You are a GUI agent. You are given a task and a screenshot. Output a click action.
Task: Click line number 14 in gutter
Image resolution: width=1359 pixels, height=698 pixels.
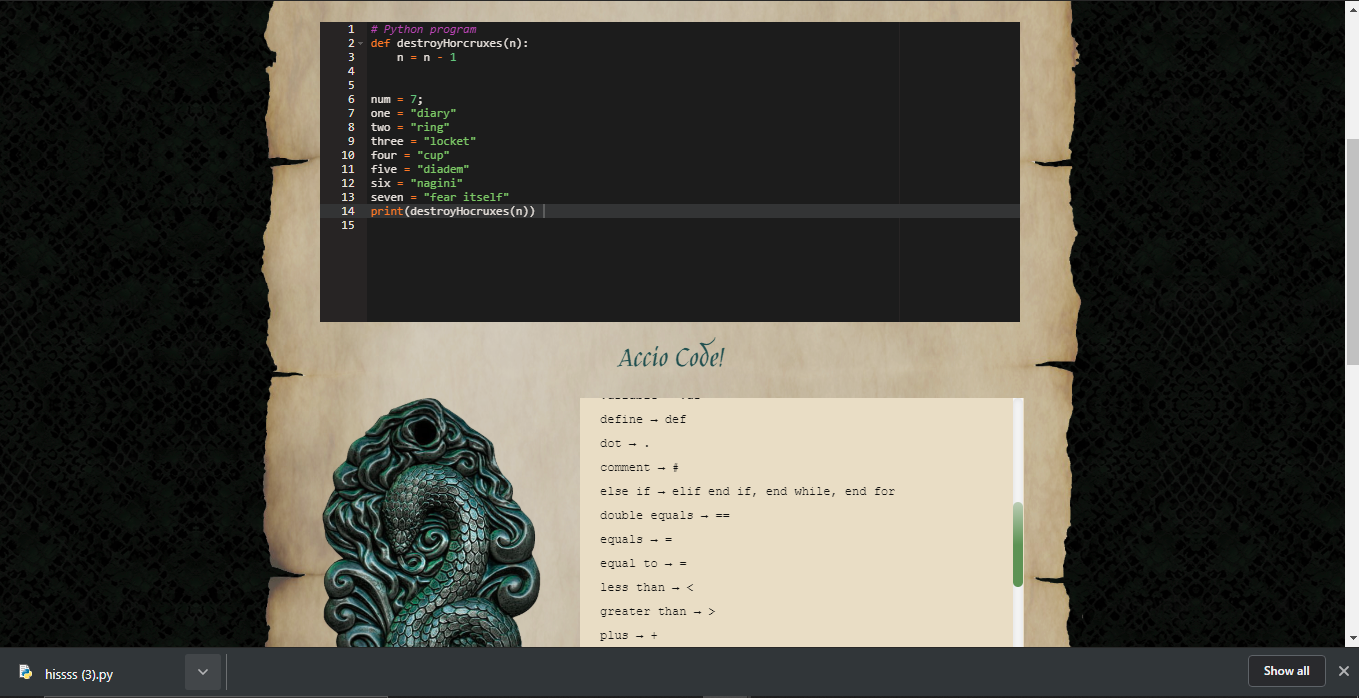347,211
